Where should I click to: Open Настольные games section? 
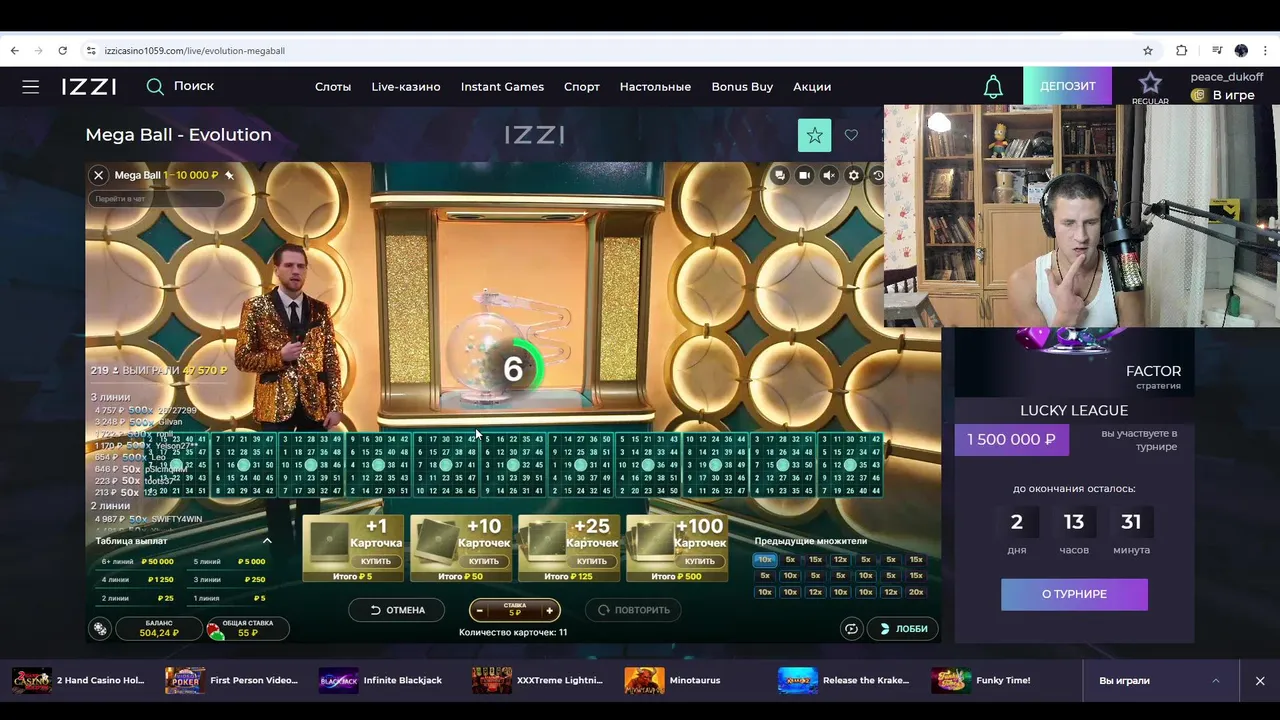coord(655,87)
